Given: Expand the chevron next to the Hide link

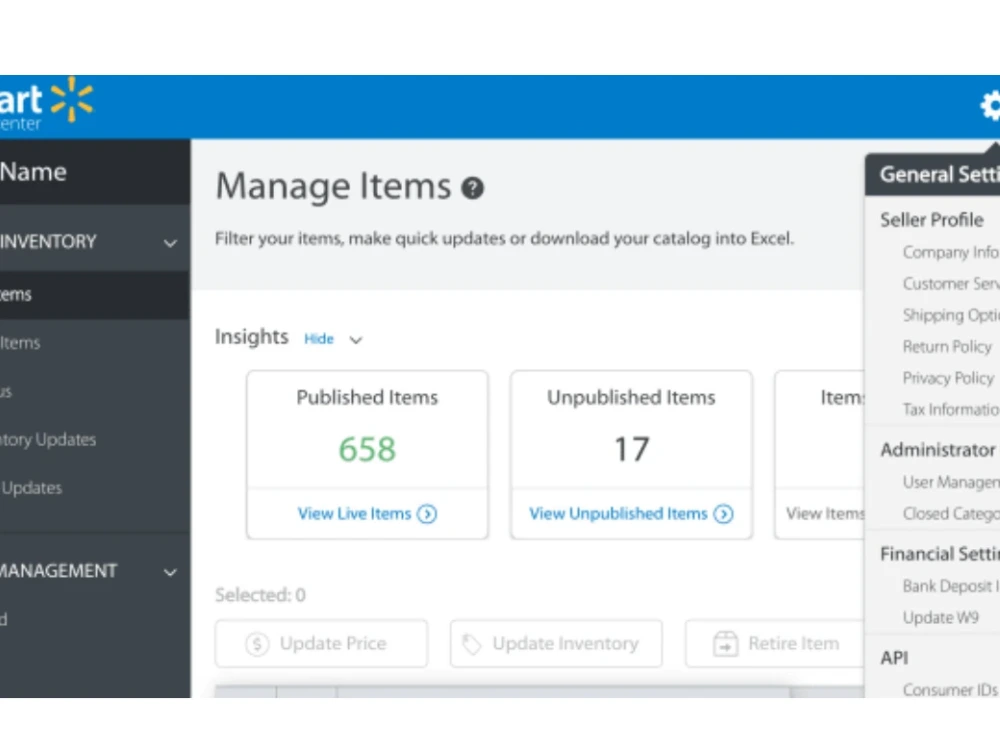Looking at the screenshot, I should (356, 339).
